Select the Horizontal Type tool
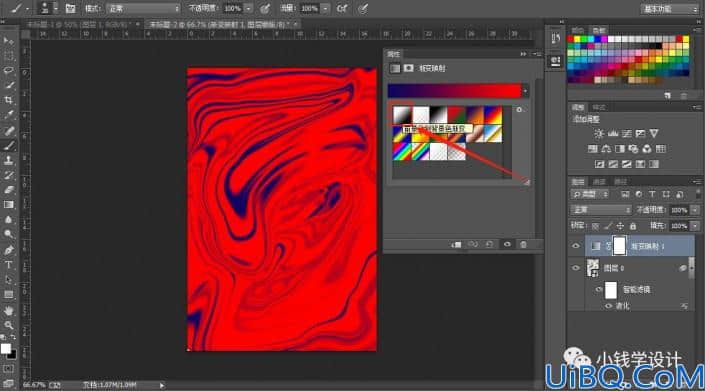Image resolution: width=705 pixels, height=391 pixels. click(x=8, y=265)
